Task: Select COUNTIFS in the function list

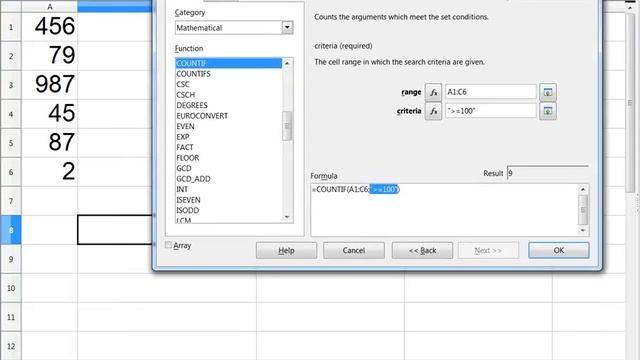Action: click(x=229, y=74)
